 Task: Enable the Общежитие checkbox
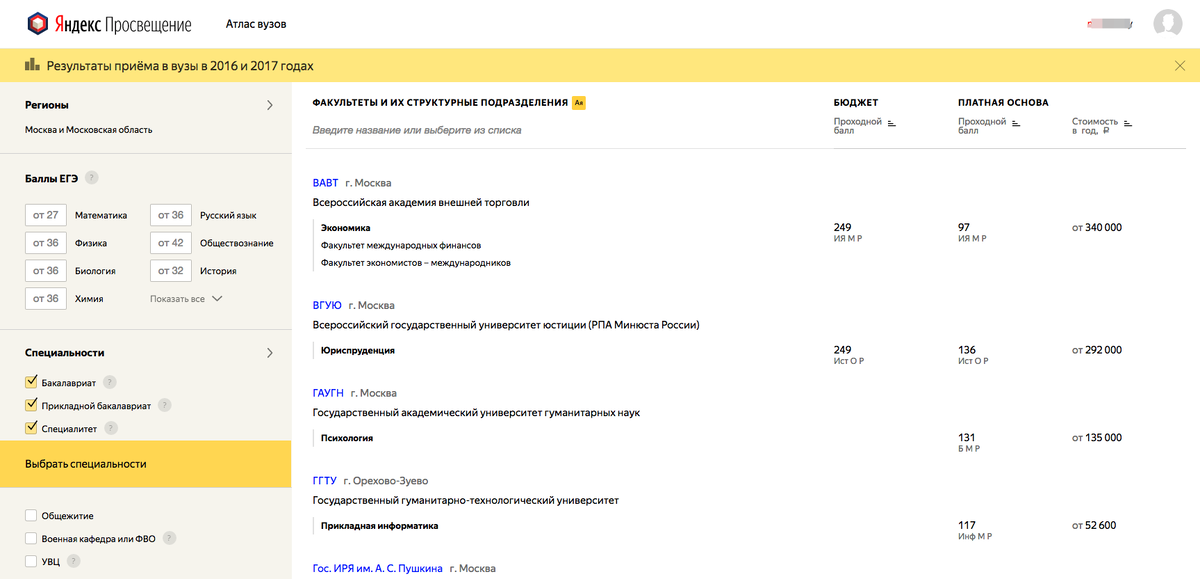point(31,516)
